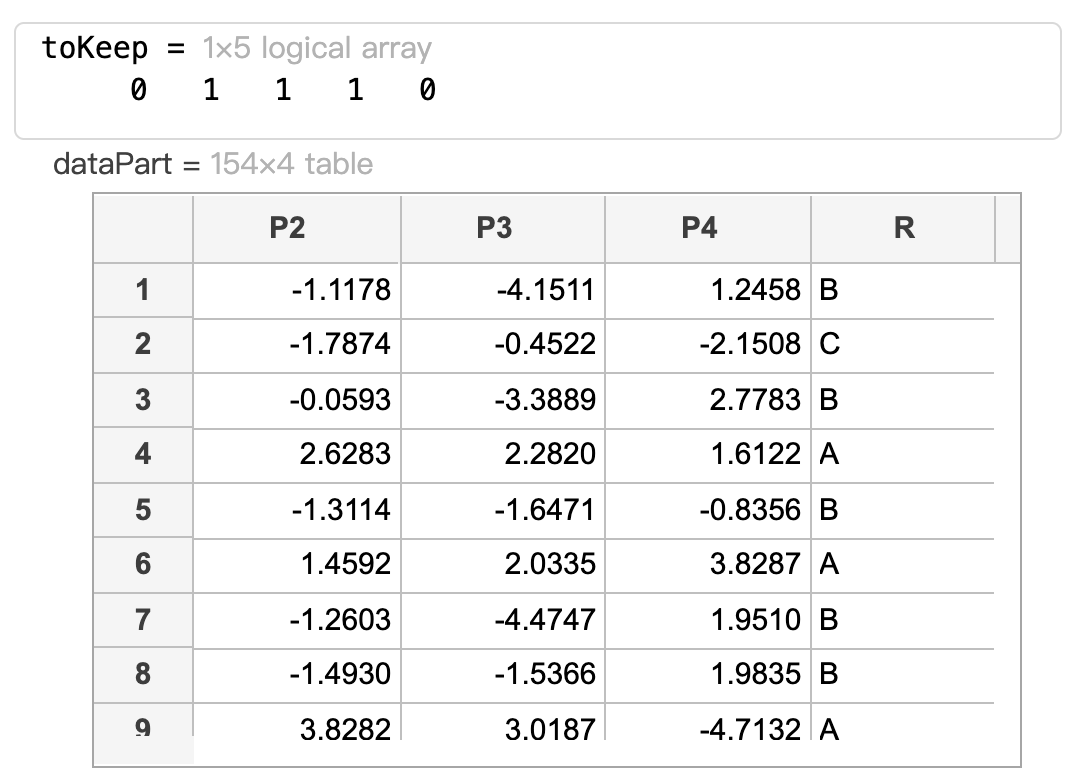Select row 4 header
Viewport: 1082px width, 782px height.
coord(143,454)
